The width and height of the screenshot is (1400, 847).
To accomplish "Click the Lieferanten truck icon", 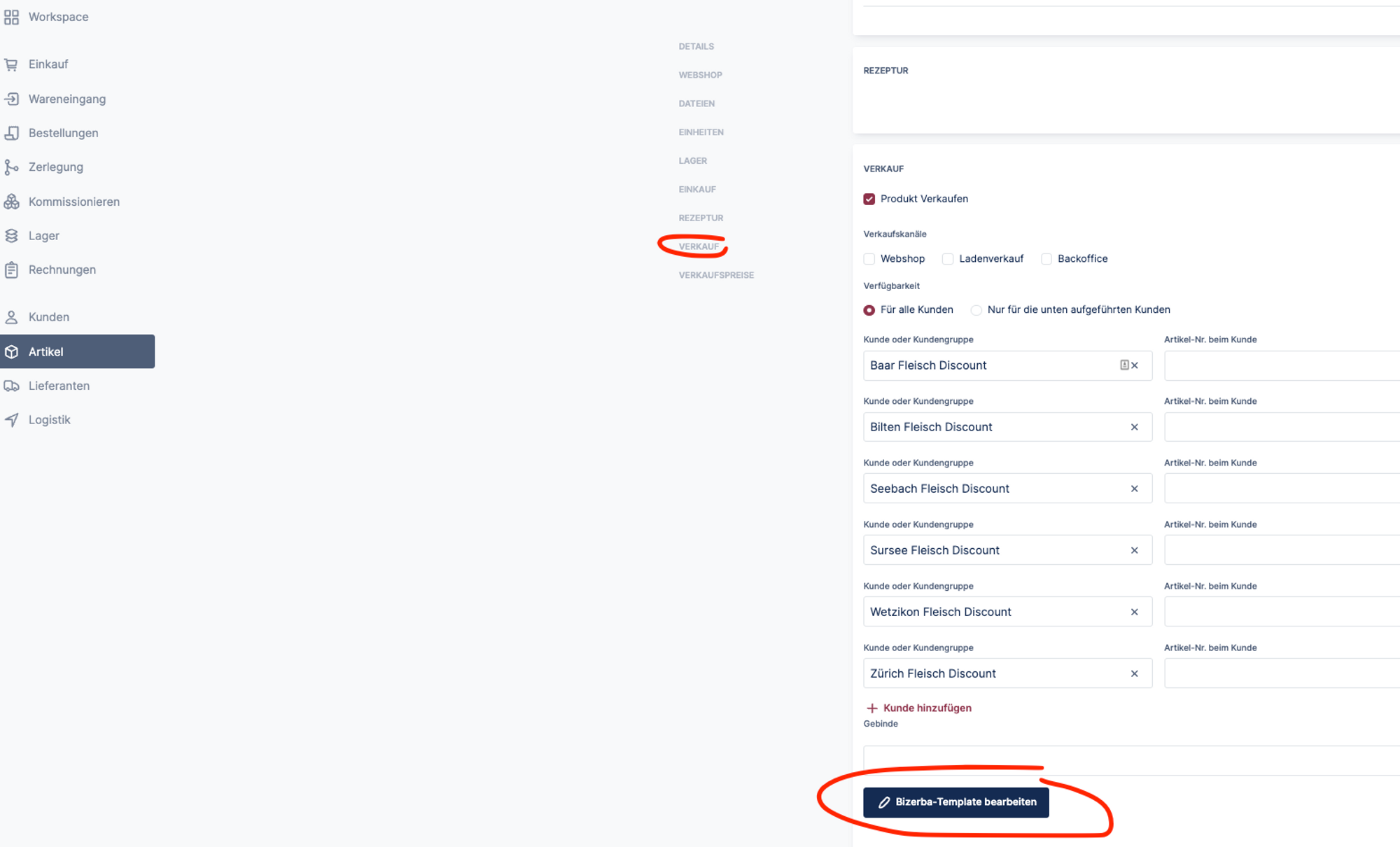I will point(11,386).
